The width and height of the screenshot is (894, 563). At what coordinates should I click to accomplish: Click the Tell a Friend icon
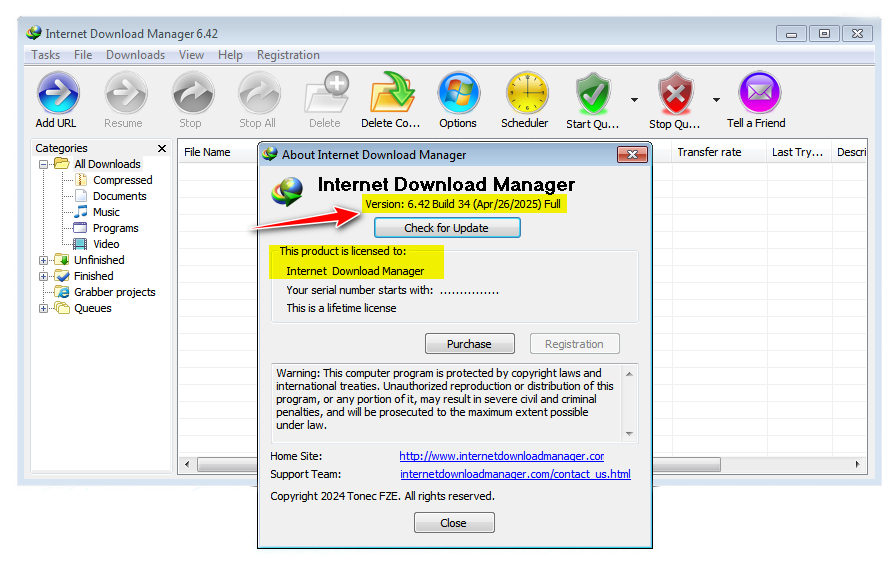pyautogui.click(x=759, y=92)
